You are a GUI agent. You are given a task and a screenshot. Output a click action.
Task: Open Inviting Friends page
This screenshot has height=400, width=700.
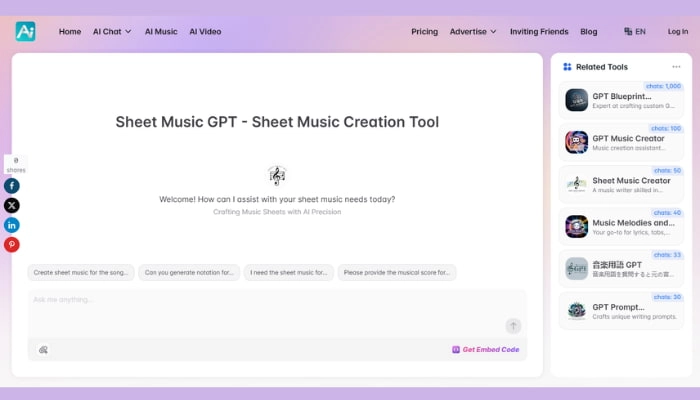(539, 32)
